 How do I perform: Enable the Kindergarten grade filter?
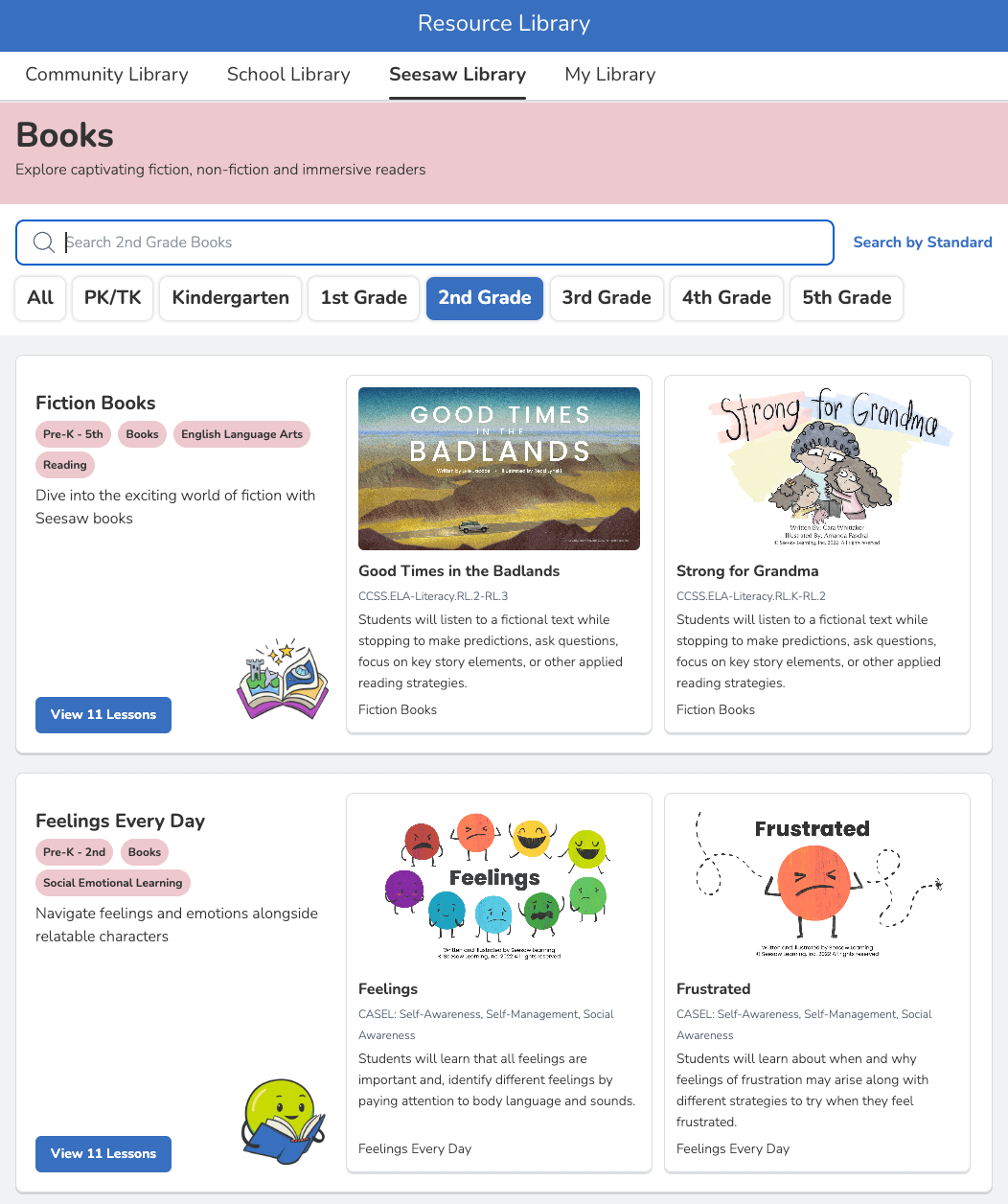[230, 298]
